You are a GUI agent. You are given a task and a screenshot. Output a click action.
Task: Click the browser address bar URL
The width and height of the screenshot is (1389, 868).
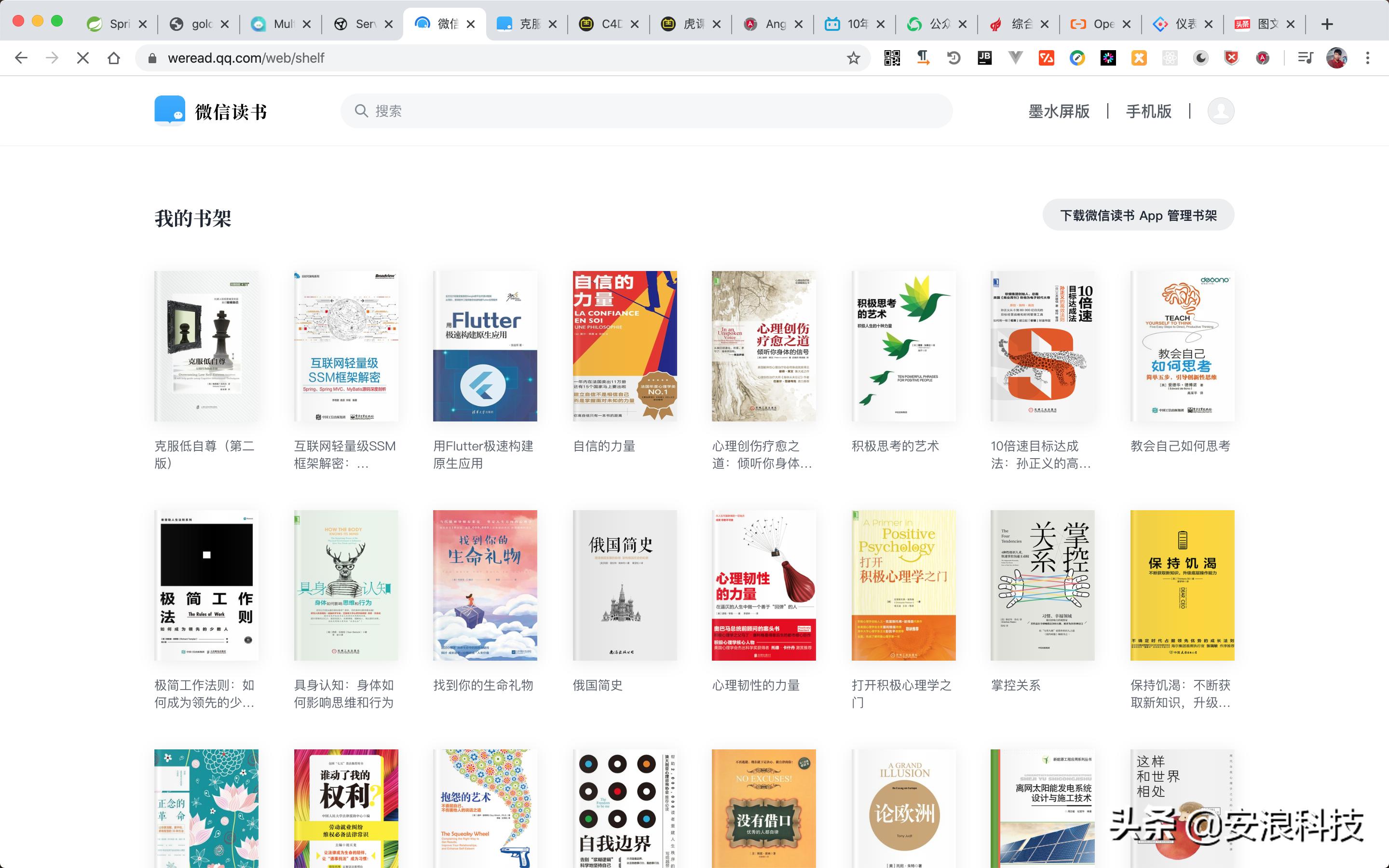246,58
